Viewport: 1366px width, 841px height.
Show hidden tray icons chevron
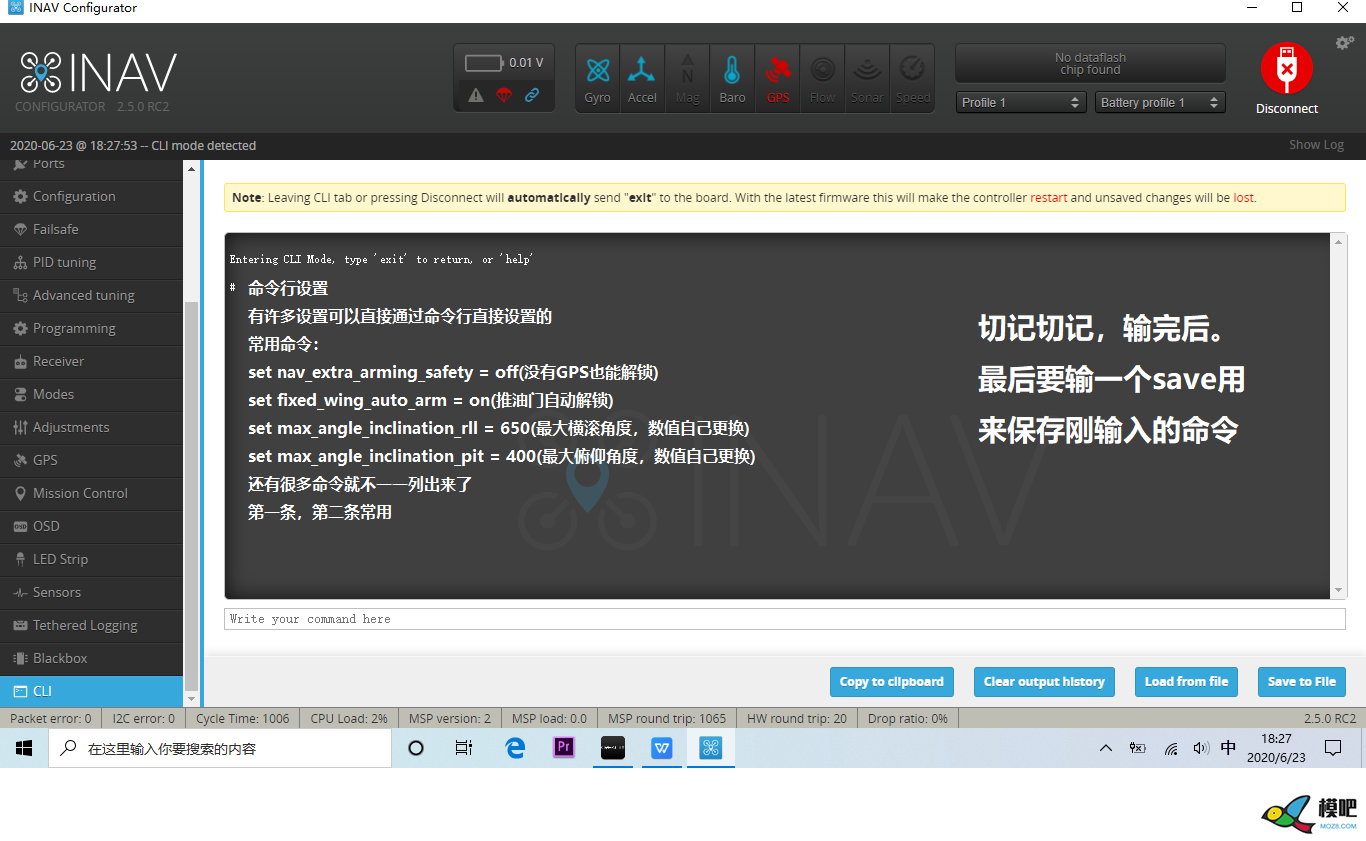(1105, 748)
